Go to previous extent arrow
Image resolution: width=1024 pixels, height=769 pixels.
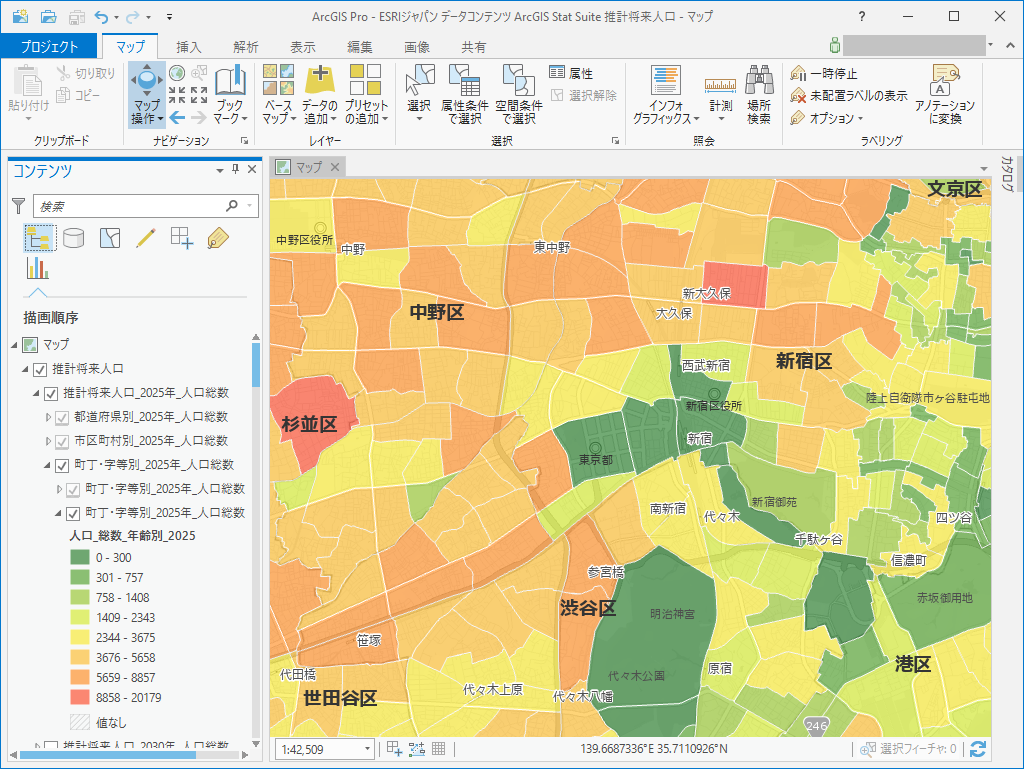click(x=177, y=118)
